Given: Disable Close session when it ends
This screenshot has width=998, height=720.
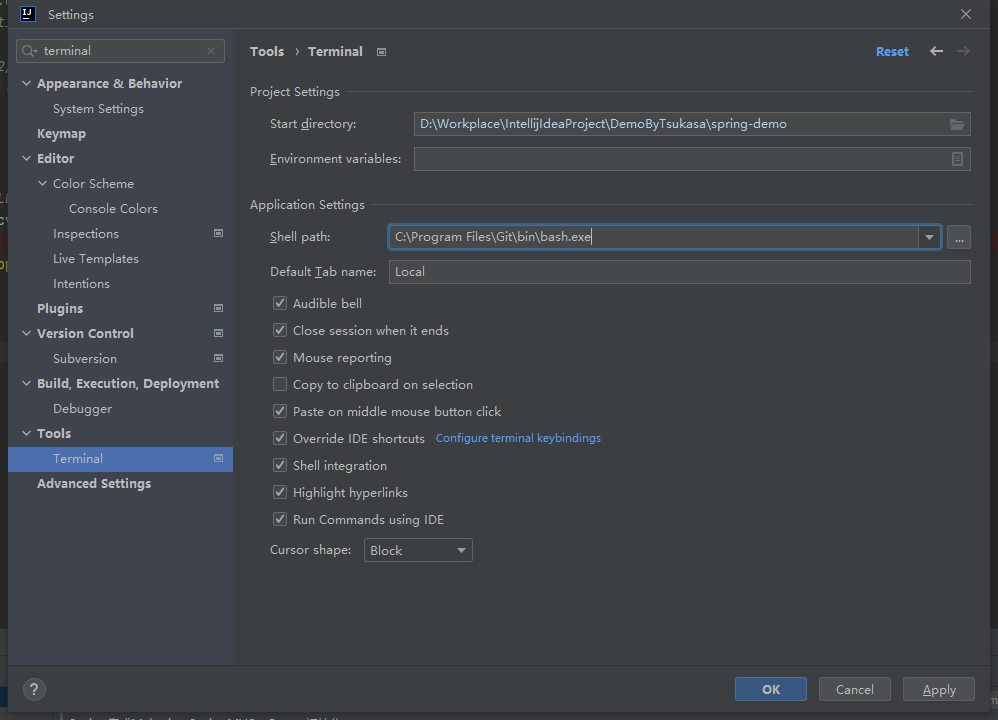Looking at the screenshot, I should point(280,330).
